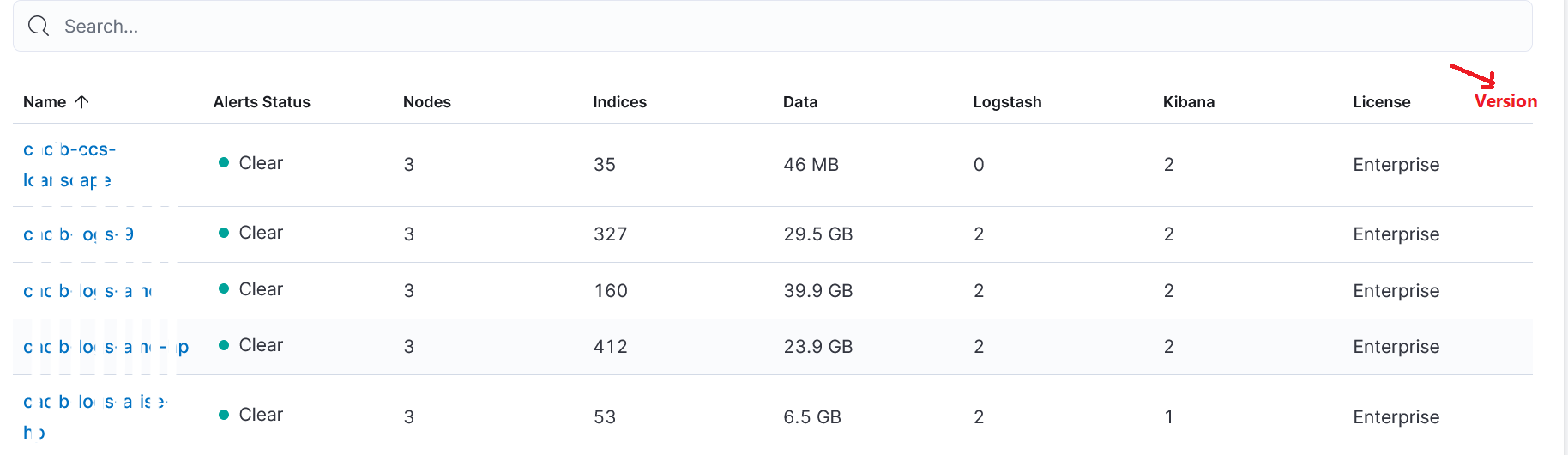Click the indices value 160

[611, 291]
